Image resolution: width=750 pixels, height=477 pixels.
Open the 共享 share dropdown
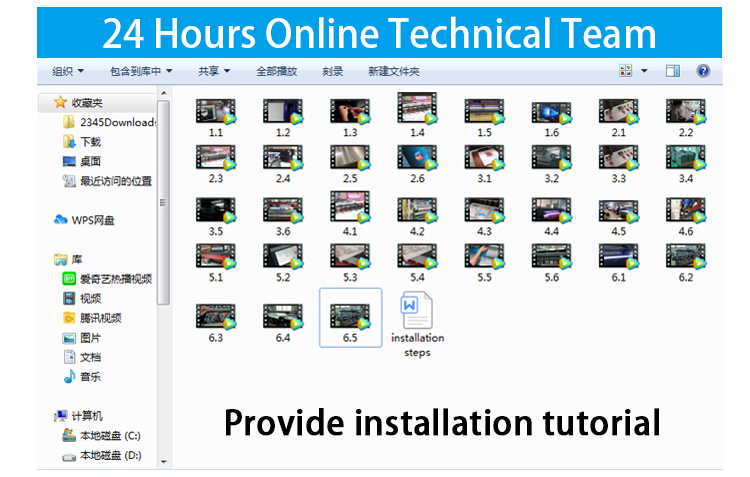[x=214, y=71]
